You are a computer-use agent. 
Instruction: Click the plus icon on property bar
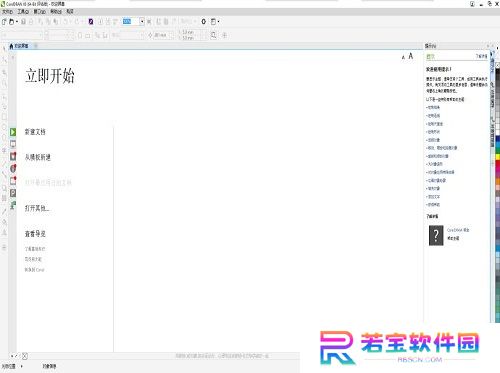point(224,35)
